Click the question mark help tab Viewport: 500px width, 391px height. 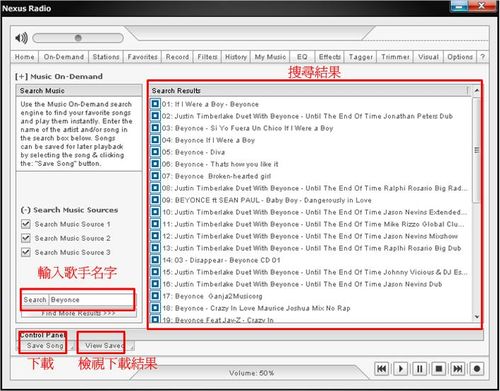coord(482,57)
